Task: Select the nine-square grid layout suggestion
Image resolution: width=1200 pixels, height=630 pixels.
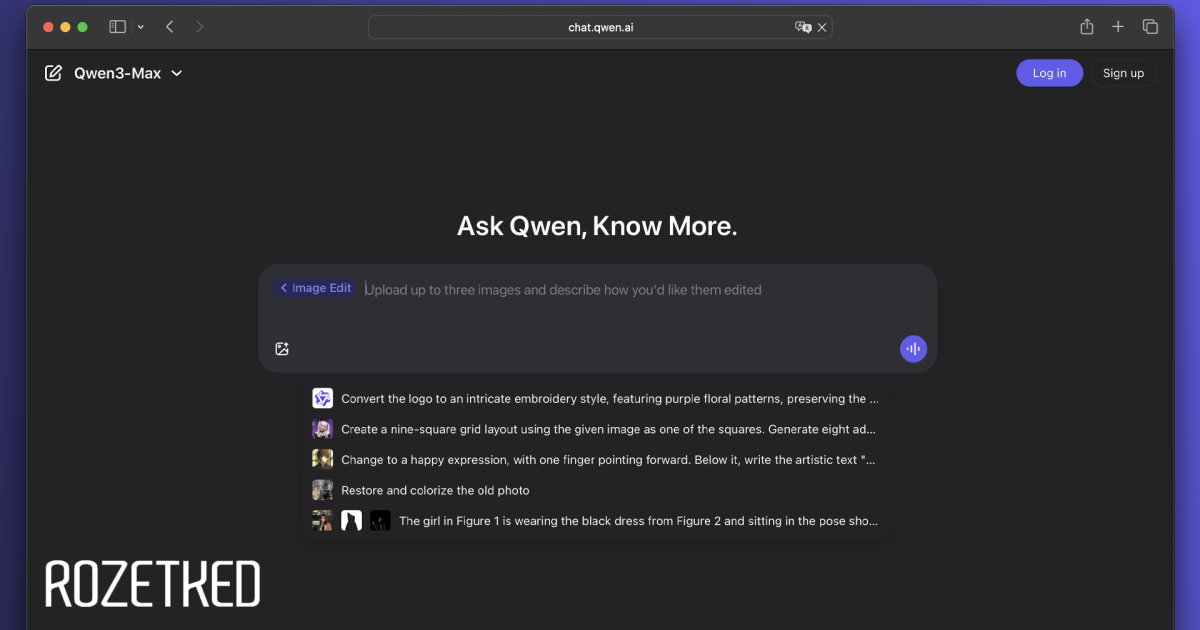Action: point(607,429)
